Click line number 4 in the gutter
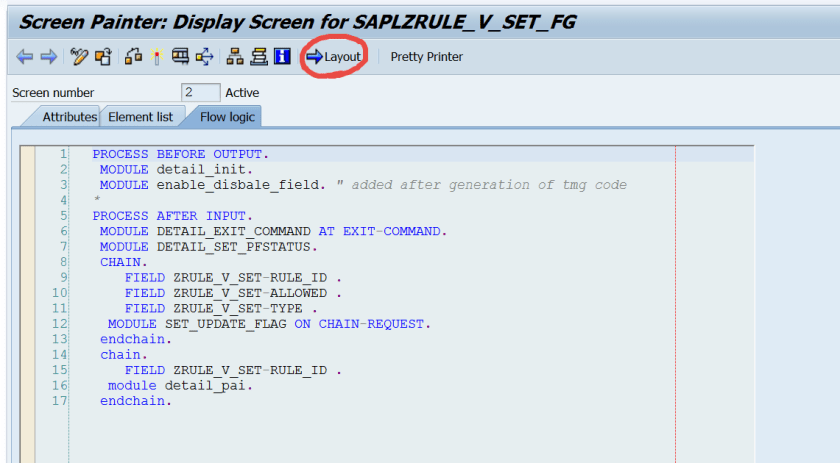Screen dimensions: 840x463 tap(64, 200)
